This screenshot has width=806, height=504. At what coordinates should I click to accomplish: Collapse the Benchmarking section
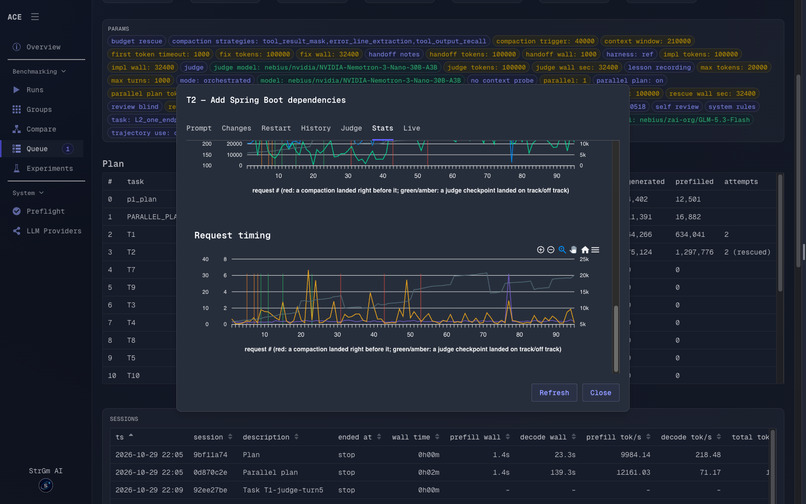click(39, 71)
